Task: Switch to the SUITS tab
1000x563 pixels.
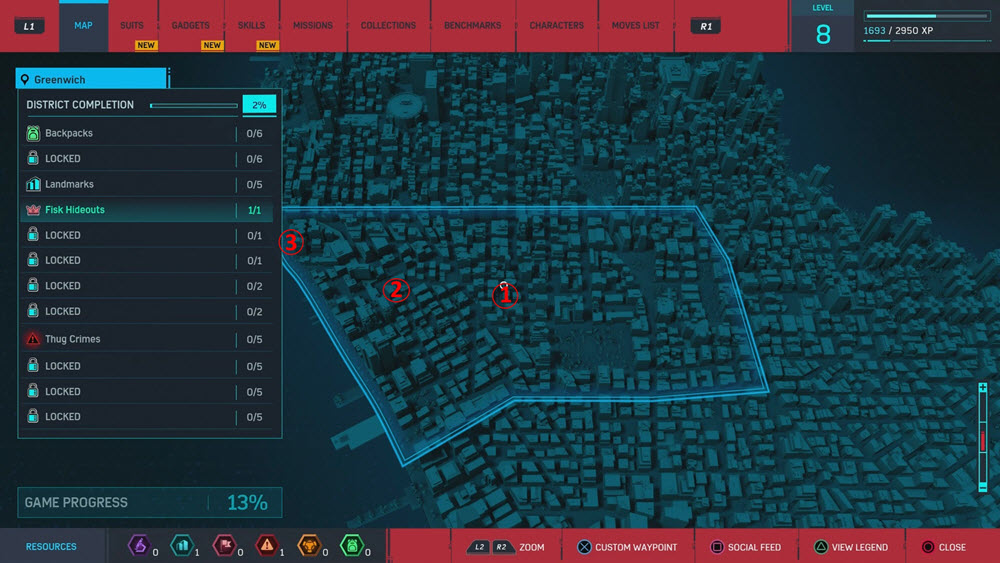Action: coord(132,26)
